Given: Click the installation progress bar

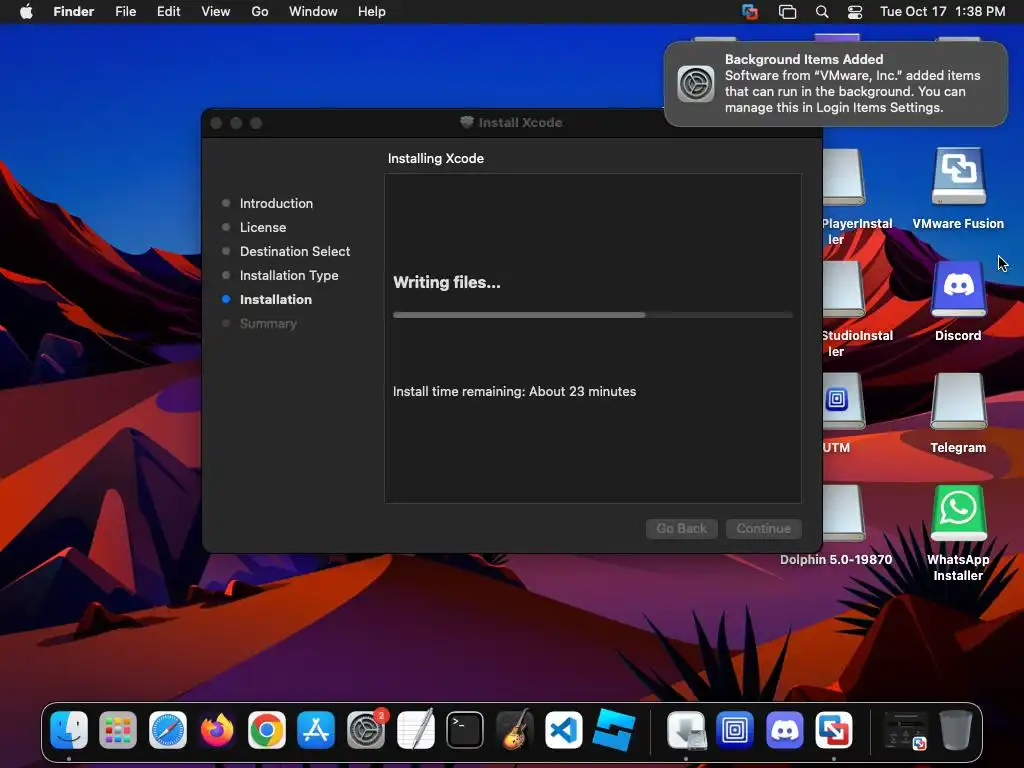Looking at the screenshot, I should pos(593,315).
